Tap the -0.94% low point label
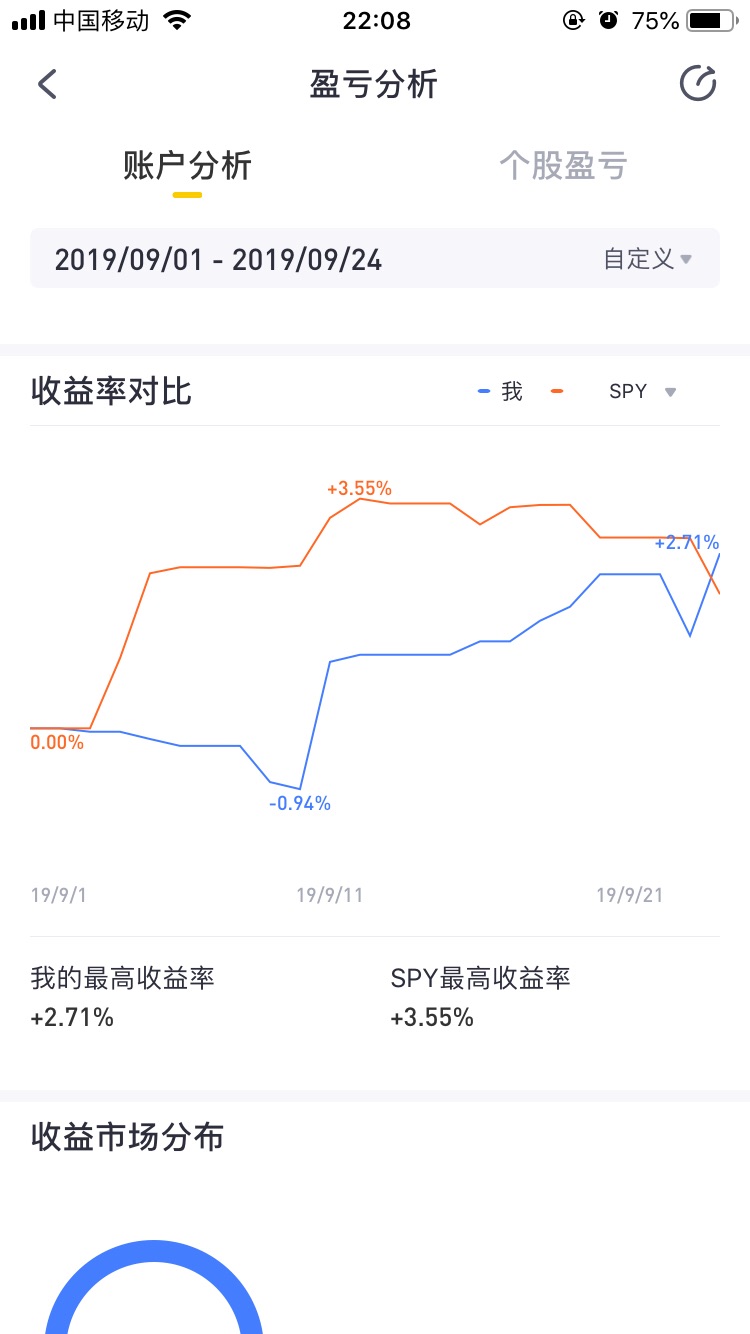 pos(299,804)
